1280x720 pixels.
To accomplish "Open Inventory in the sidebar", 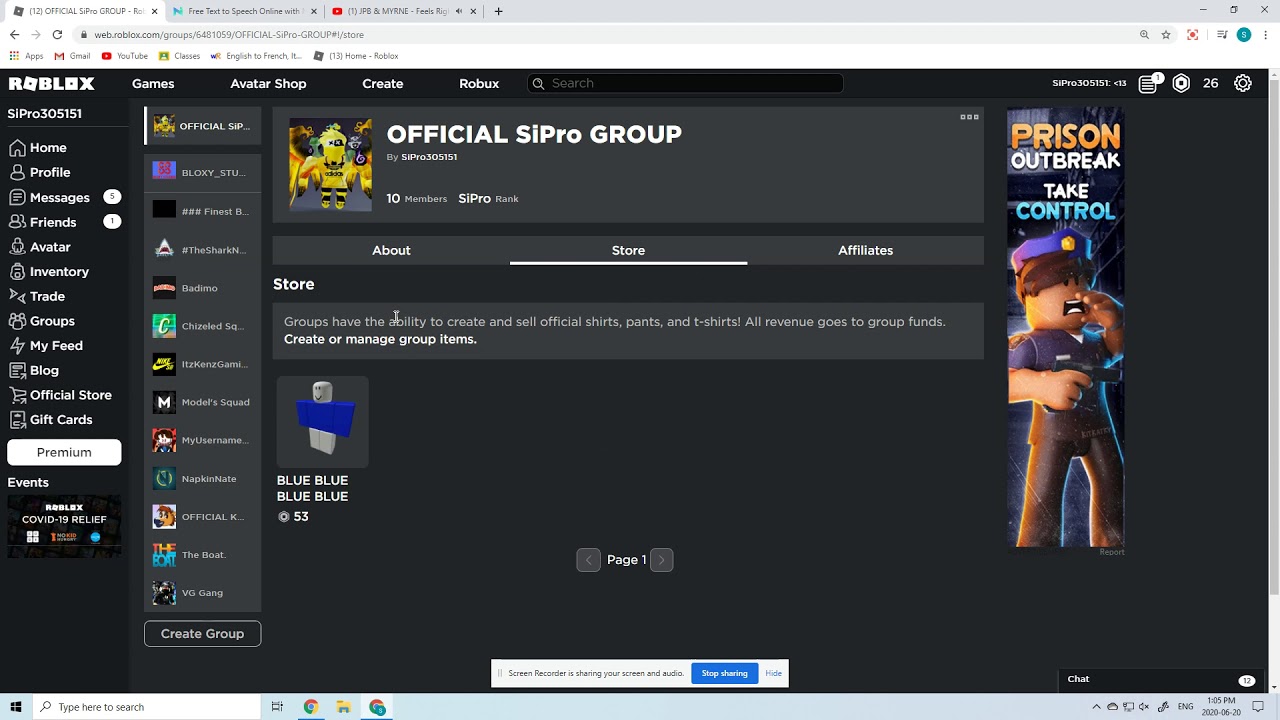I will (49, 271).
